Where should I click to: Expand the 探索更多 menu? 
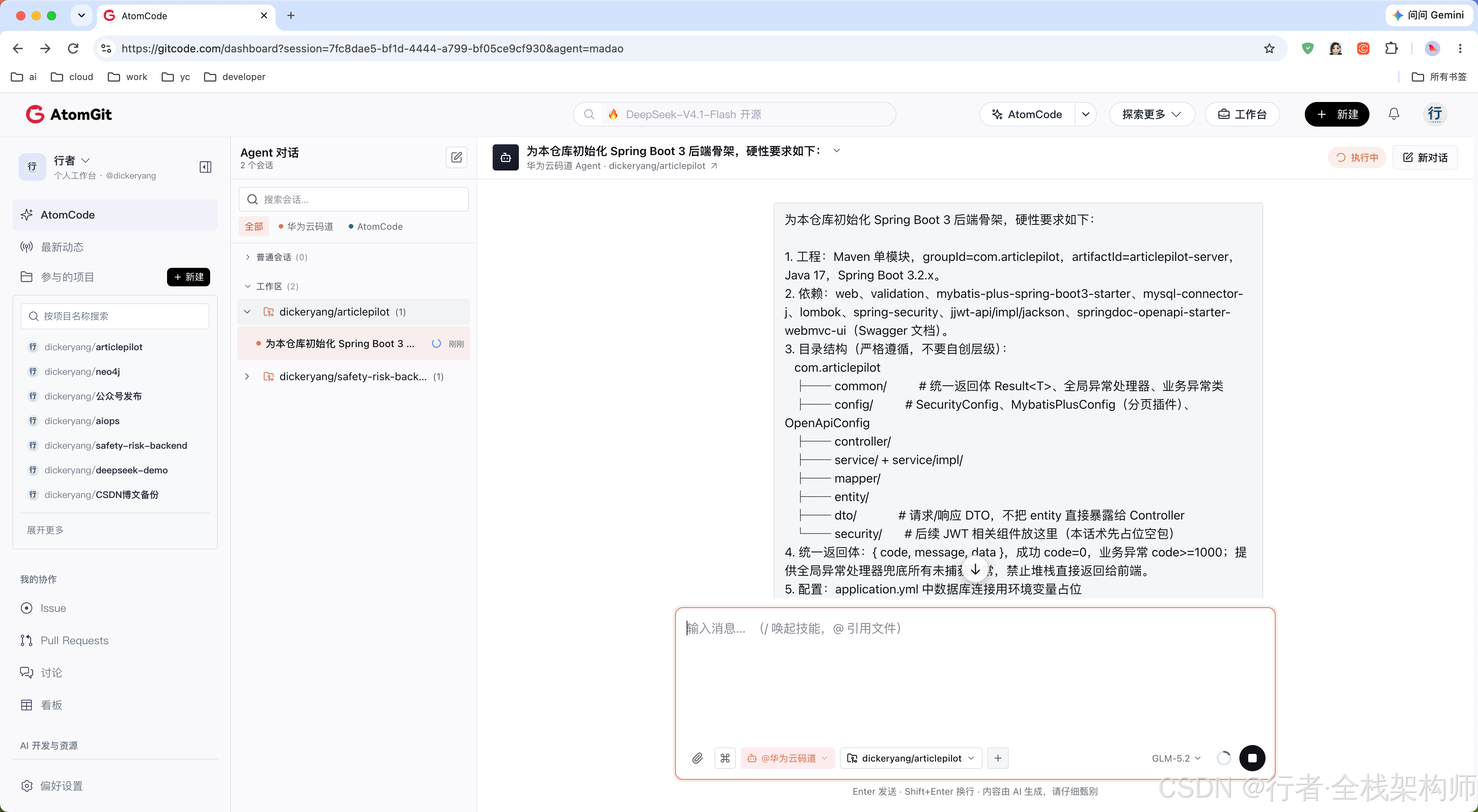[x=1152, y=114]
